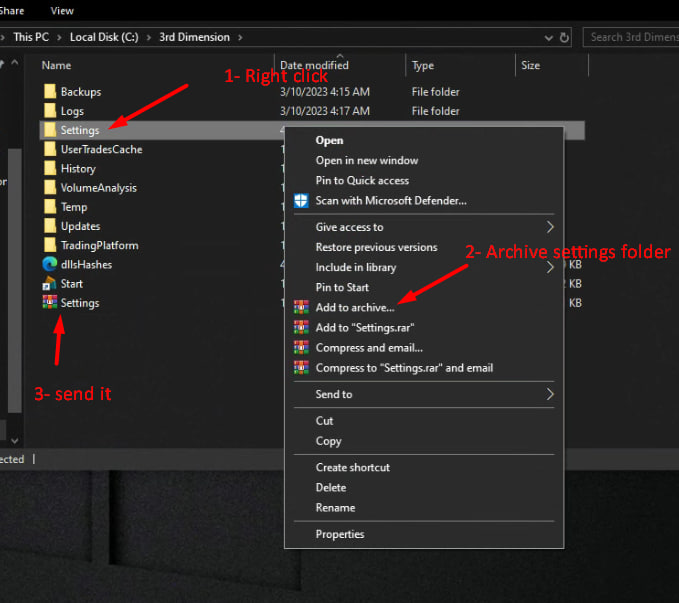Sort files by Date modified column
Viewport: 679px width, 603px height.
(312, 65)
